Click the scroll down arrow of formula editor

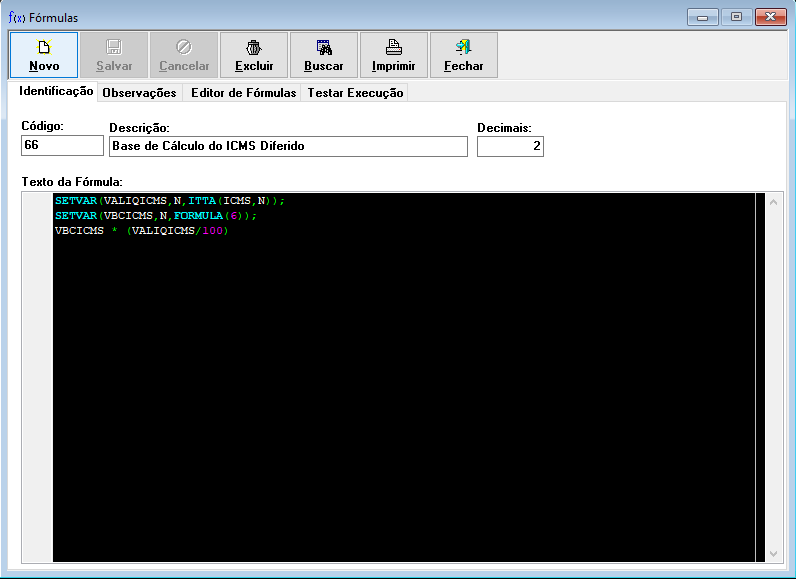(x=772, y=553)
